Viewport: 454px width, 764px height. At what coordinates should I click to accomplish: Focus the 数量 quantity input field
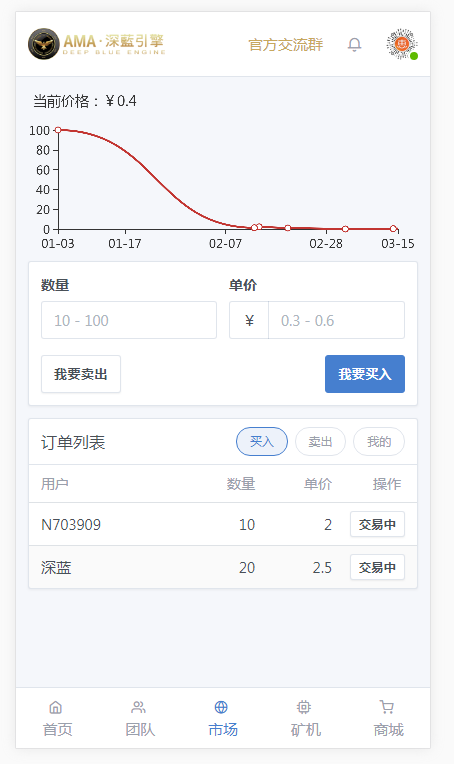pos(129,320)
